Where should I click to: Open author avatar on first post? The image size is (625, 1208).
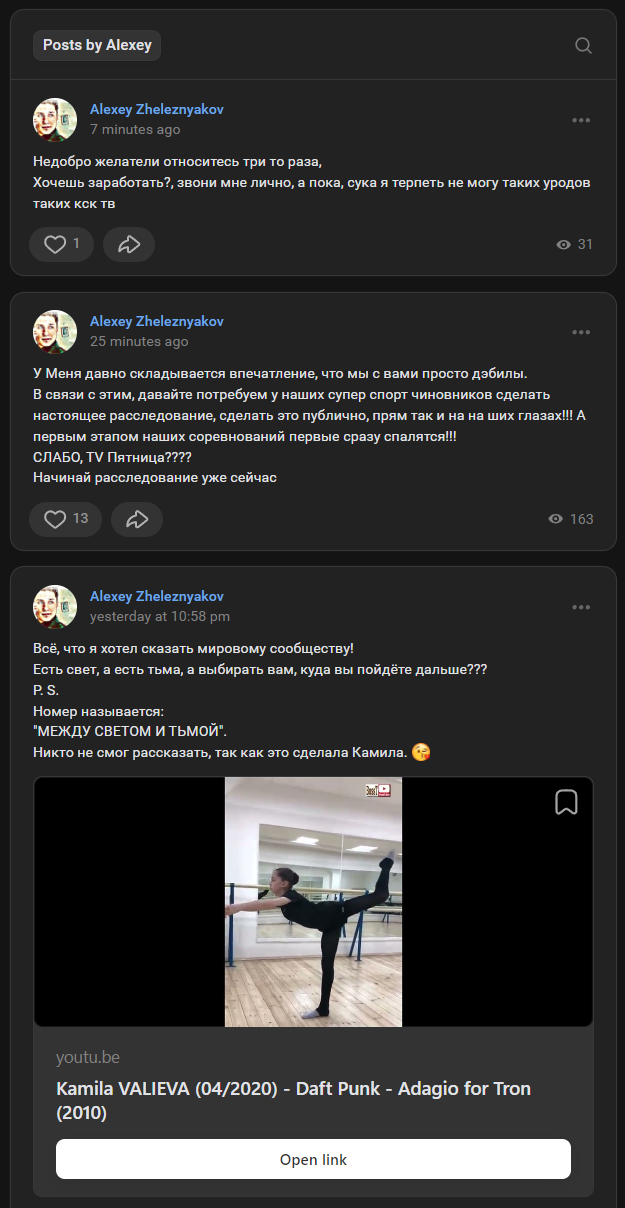point(55,120)
